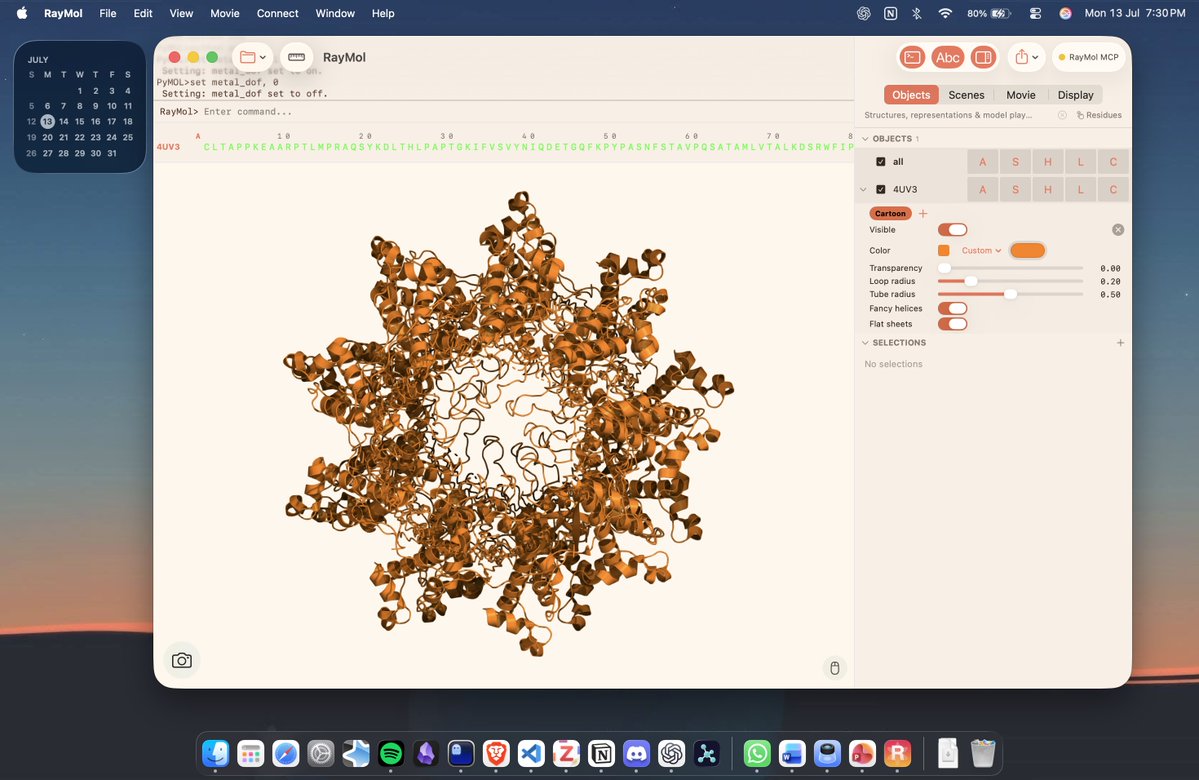Open Brave browser from the dock
Screen dimensions: 1199x780
496,754
